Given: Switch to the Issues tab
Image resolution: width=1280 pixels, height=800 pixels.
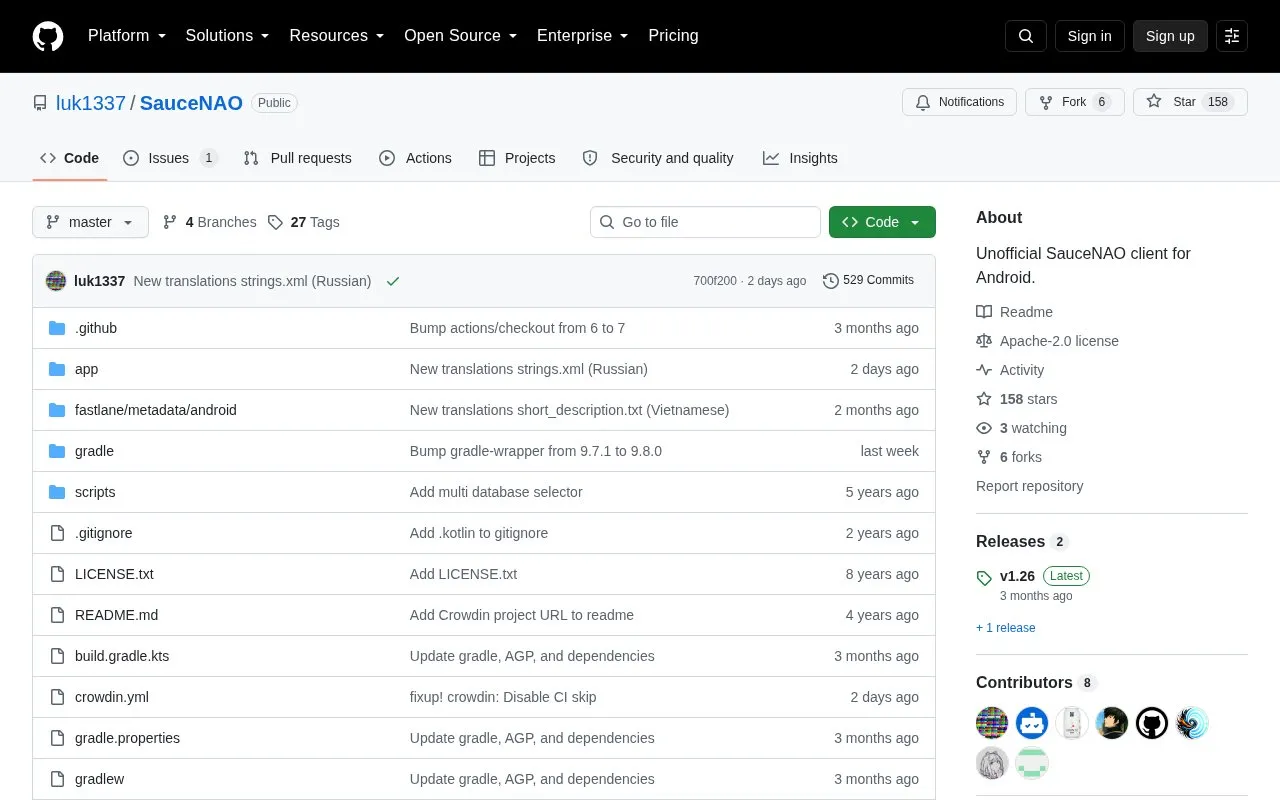Looking at the screenshot, I should pyautogui.click(x=170, y=158).
